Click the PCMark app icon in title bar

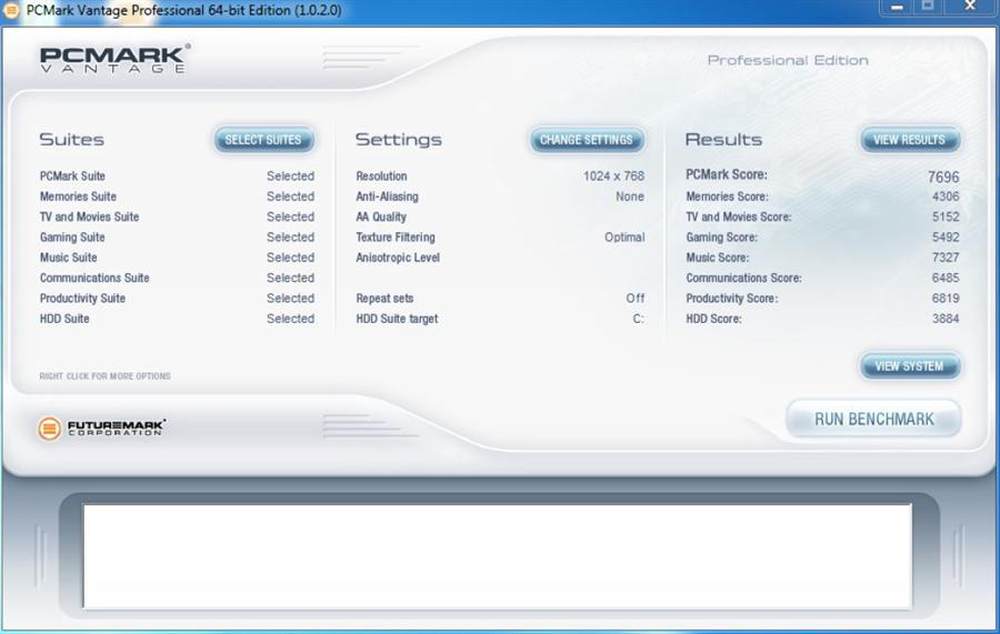[x=11, y=10]
